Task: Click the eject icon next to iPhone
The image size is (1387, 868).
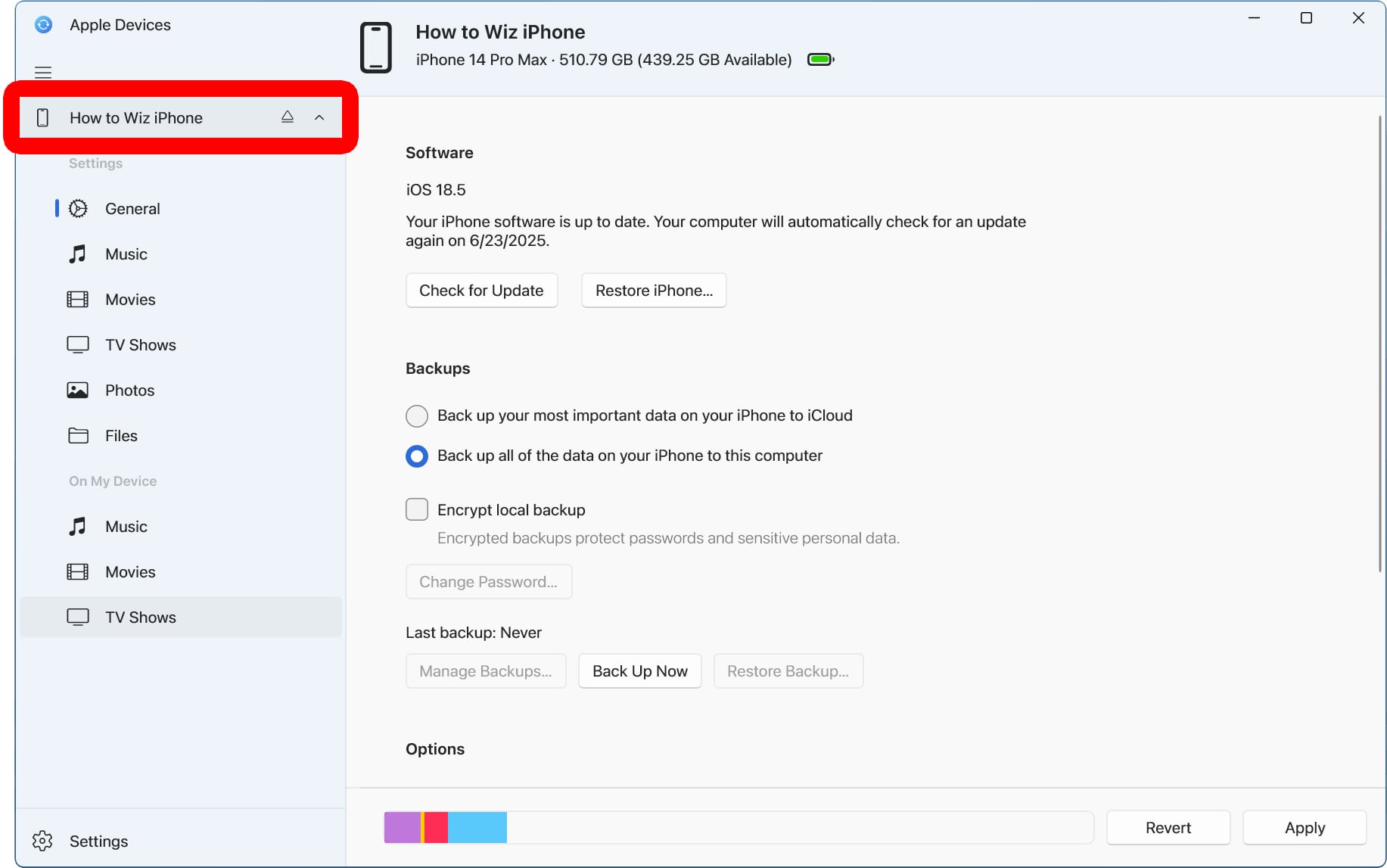Action: [287, 117]
